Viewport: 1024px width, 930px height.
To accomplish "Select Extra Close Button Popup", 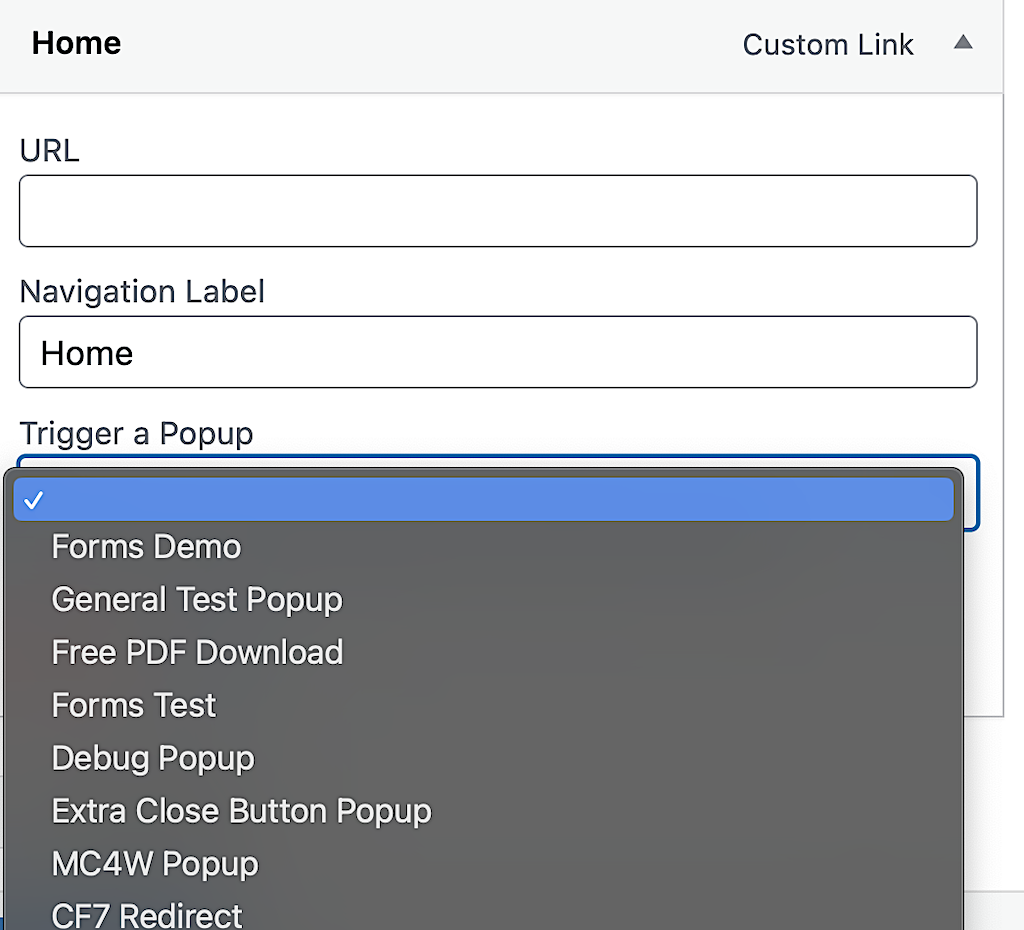I will pos(241,811).
